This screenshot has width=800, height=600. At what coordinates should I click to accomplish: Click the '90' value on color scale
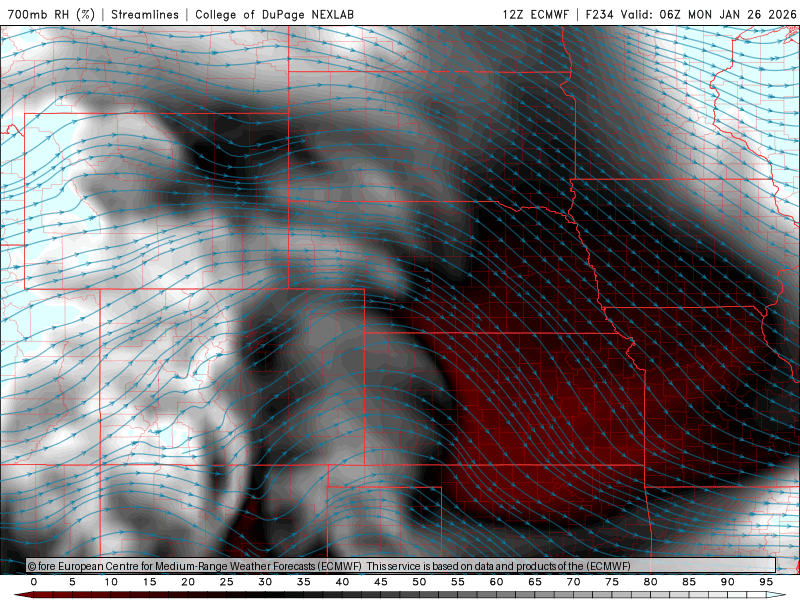pos(728,582)
